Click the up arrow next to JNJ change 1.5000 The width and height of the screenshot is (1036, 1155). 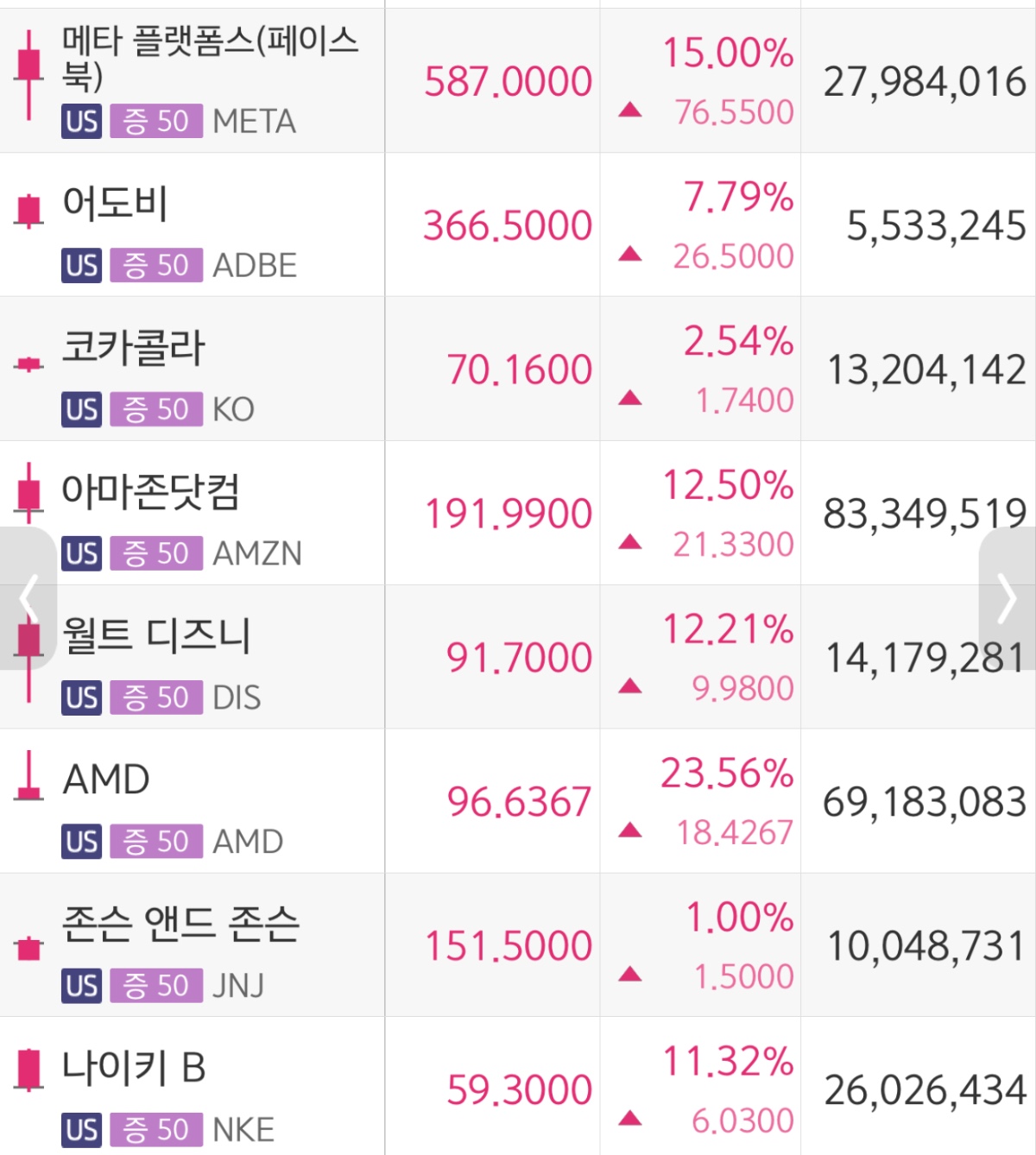tap(630, 975)
